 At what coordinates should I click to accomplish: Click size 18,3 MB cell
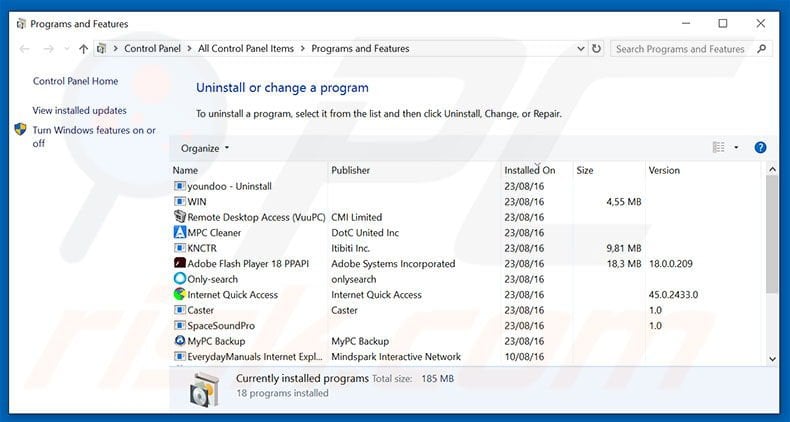click(624, 263)
